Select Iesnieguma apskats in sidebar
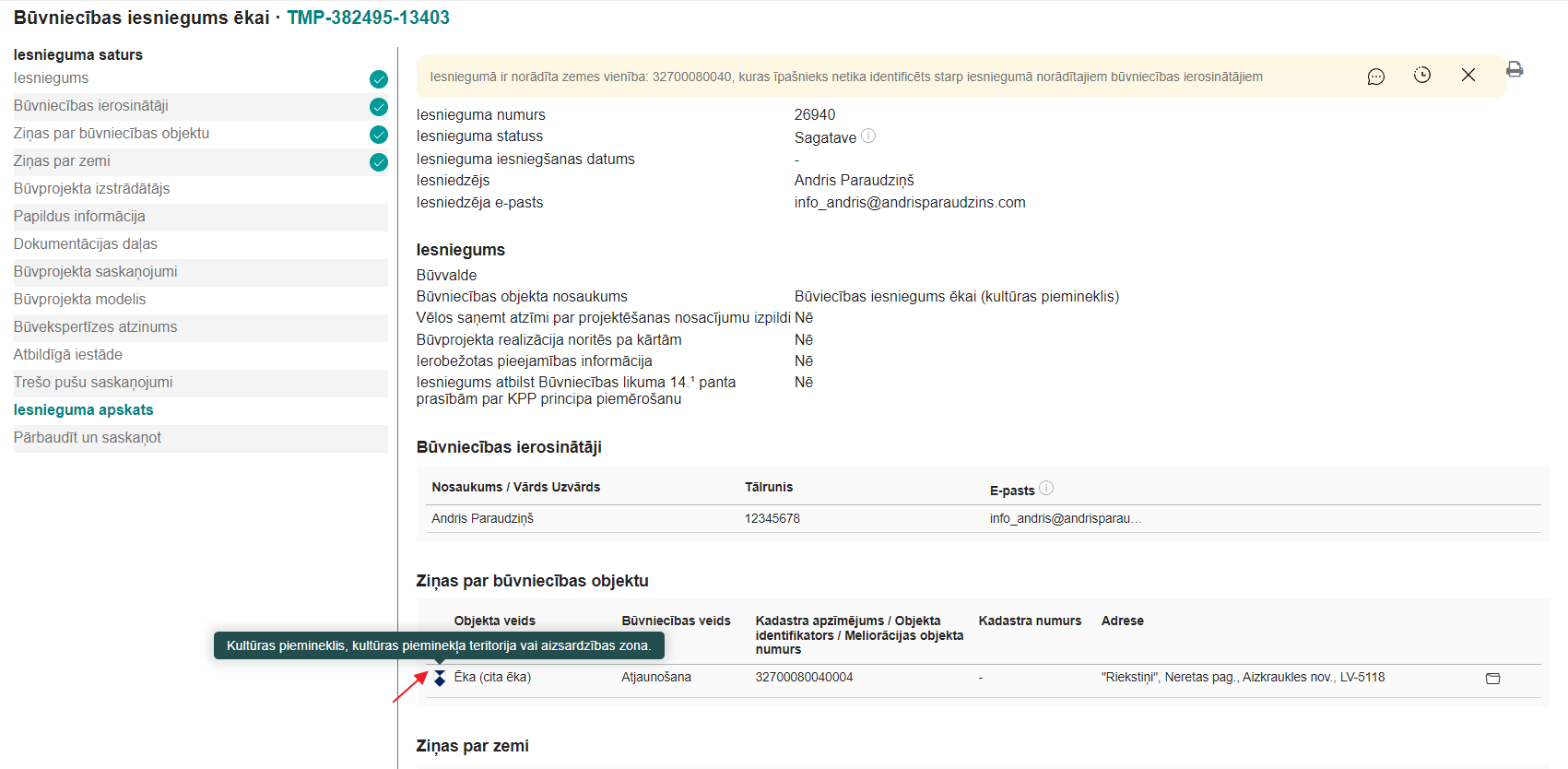This screenshot has height=769, width=1568. [84, 410]
